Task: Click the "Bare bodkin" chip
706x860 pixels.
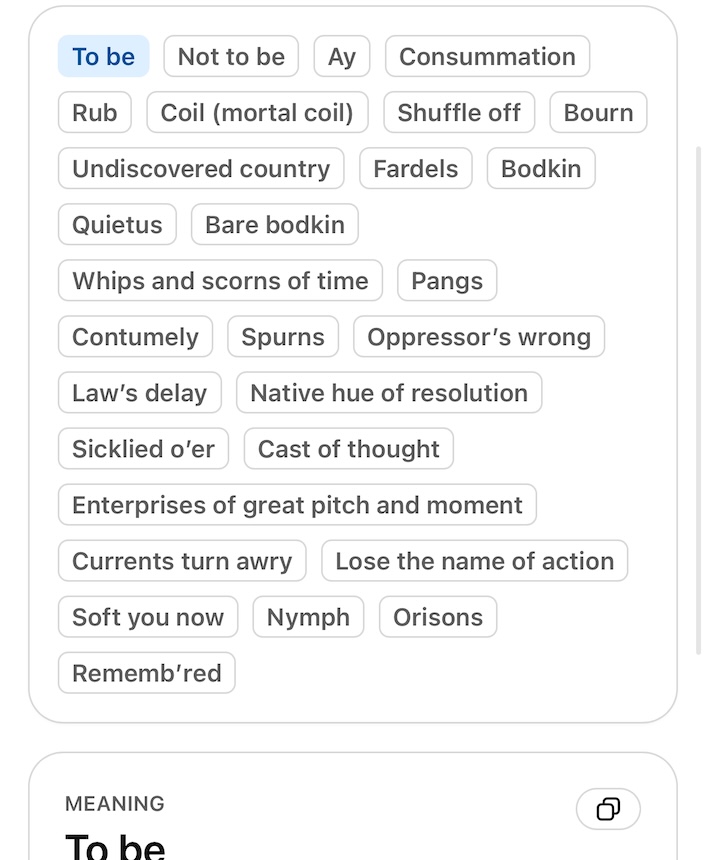Action: point(274,225)
